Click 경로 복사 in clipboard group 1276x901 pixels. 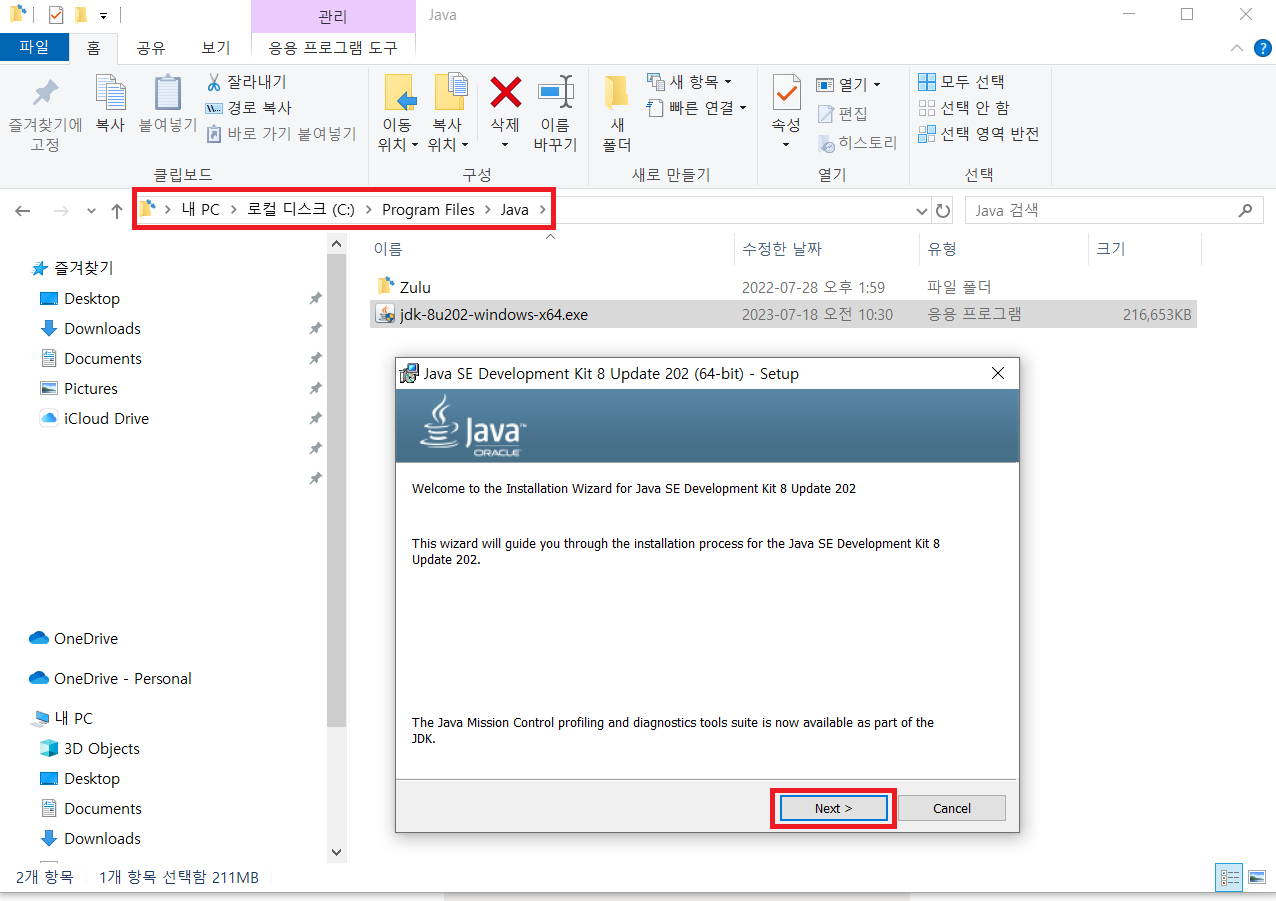(248, 108)
